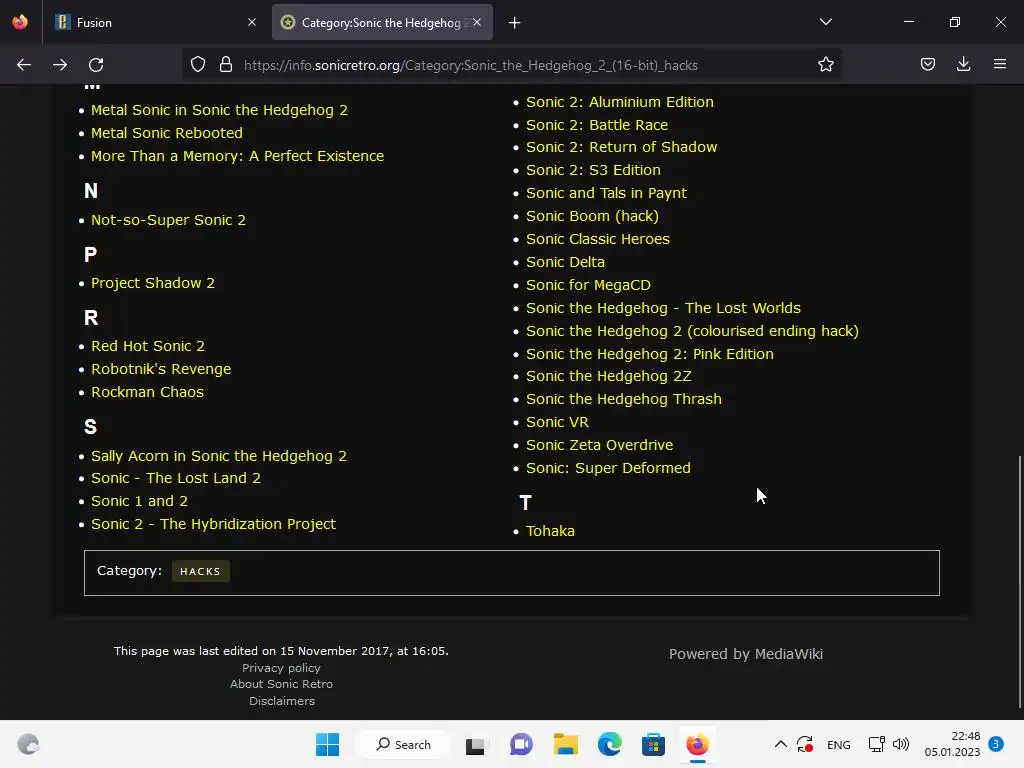Open the sync status tray icon
1024x768 pixels.
tap(805, 744)
